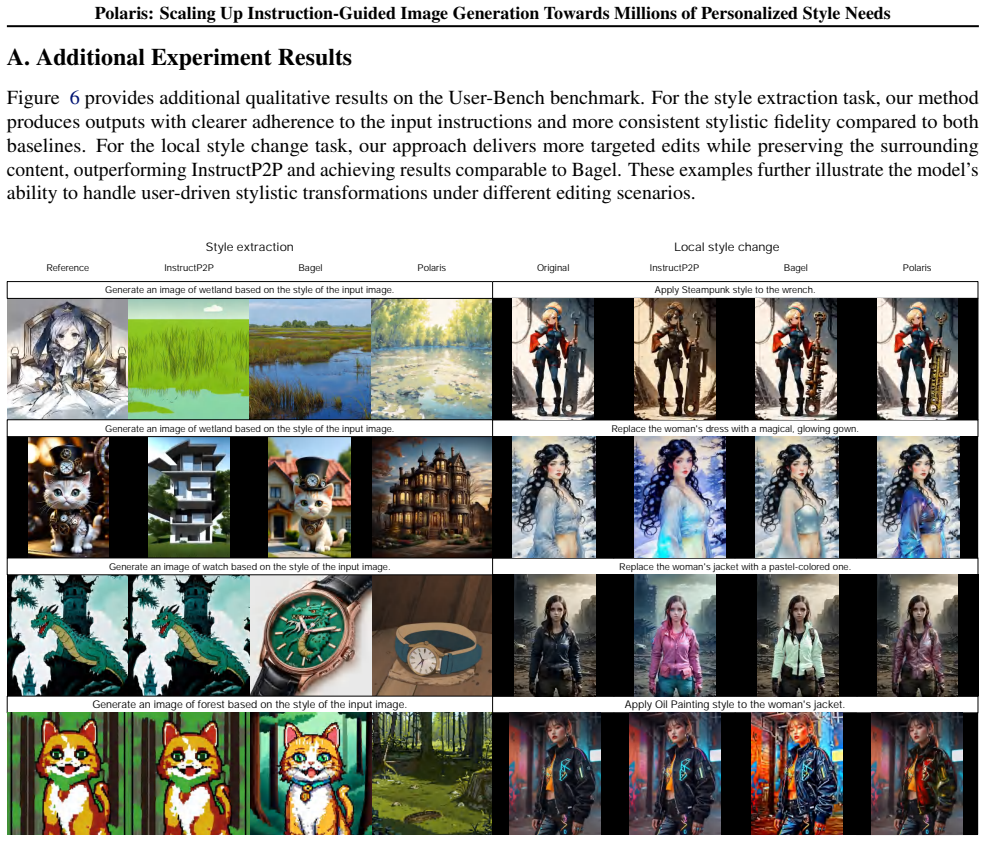Click the 'Style extraction' section heading
Screen dimensions: 985x841
pyautogui.click(x=249, y=247)
